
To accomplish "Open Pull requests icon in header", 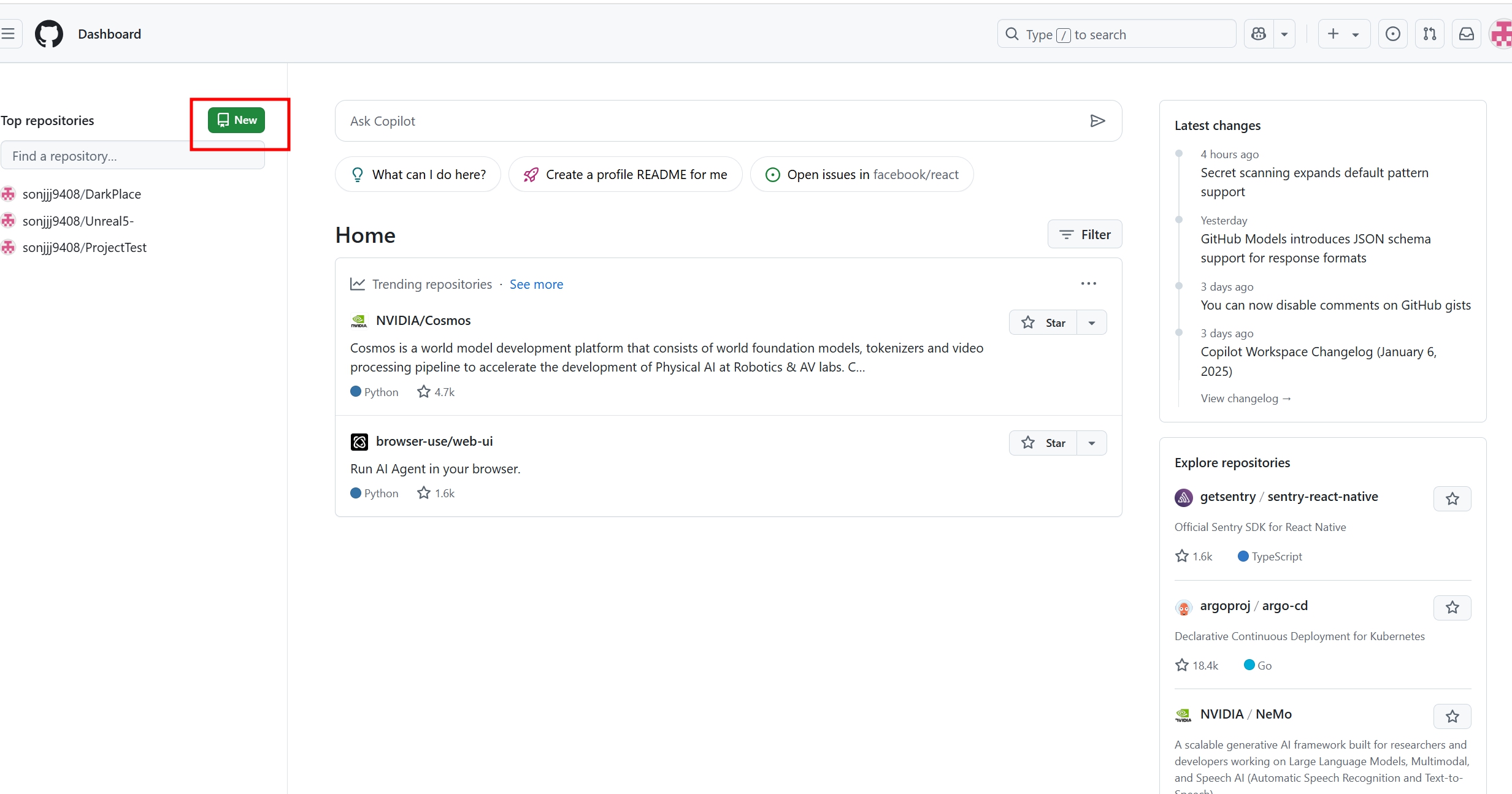I will click(1430, 34).
